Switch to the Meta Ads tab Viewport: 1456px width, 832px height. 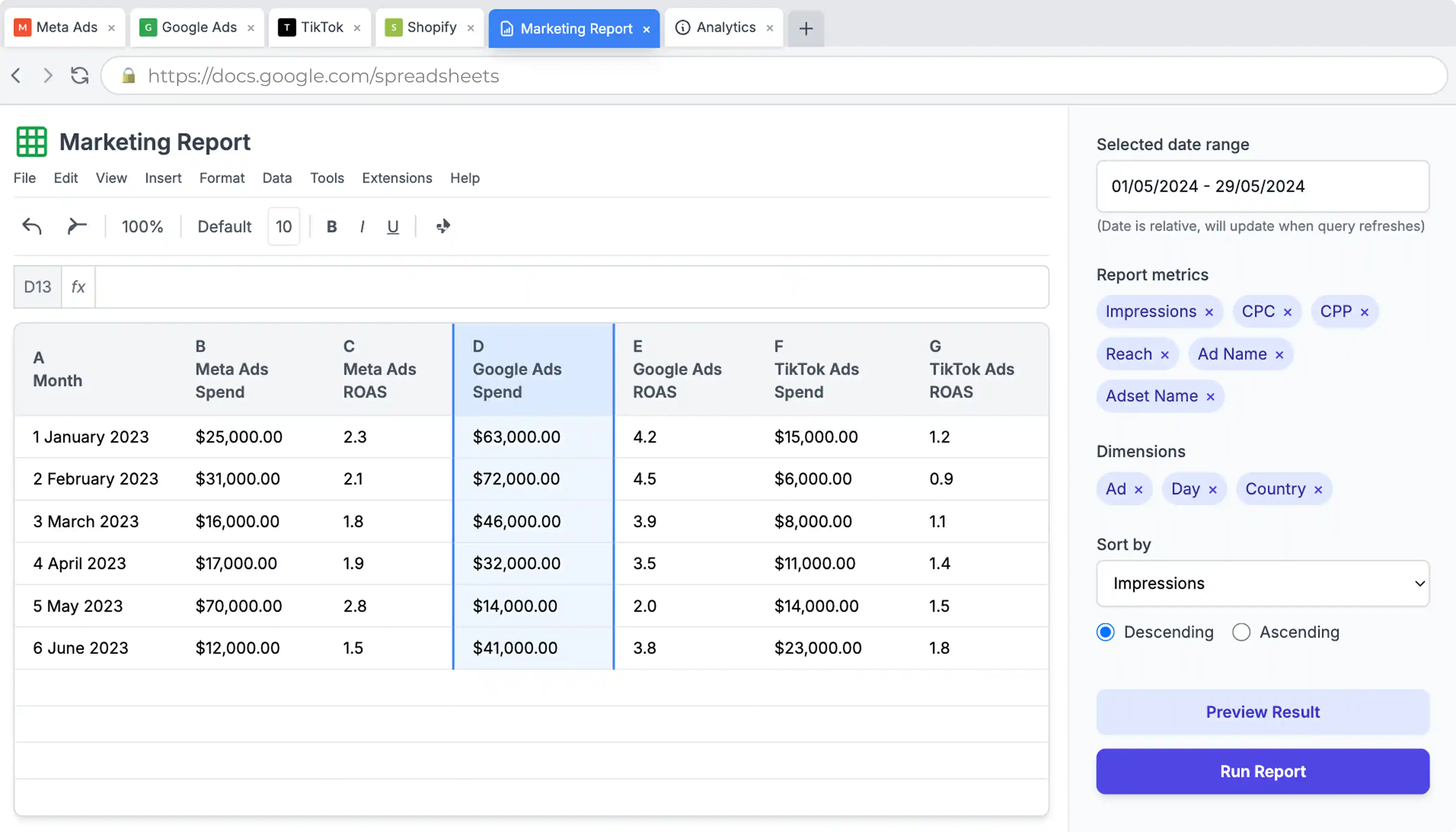click(x=64, y=27)
